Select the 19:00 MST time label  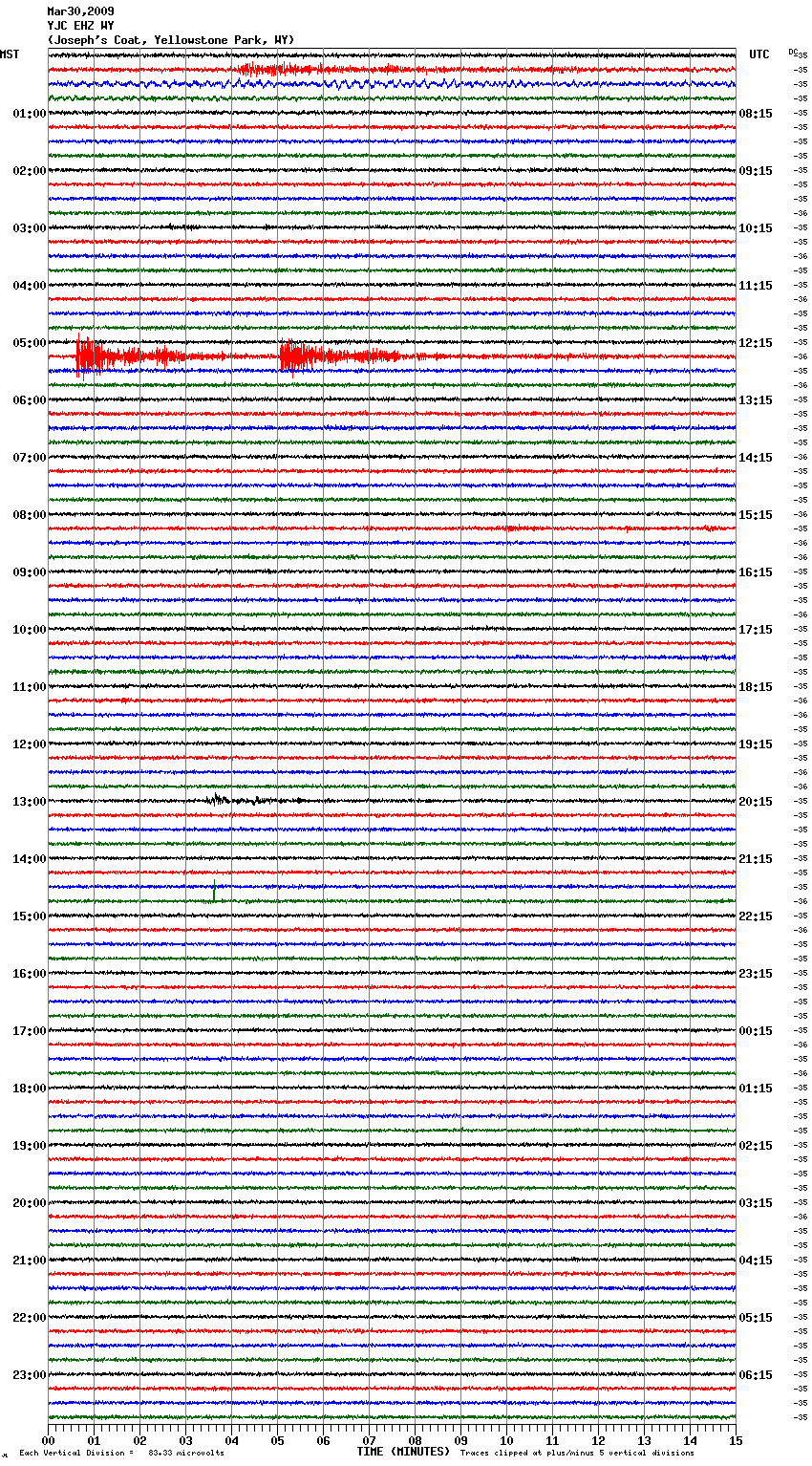(30, 1146)
